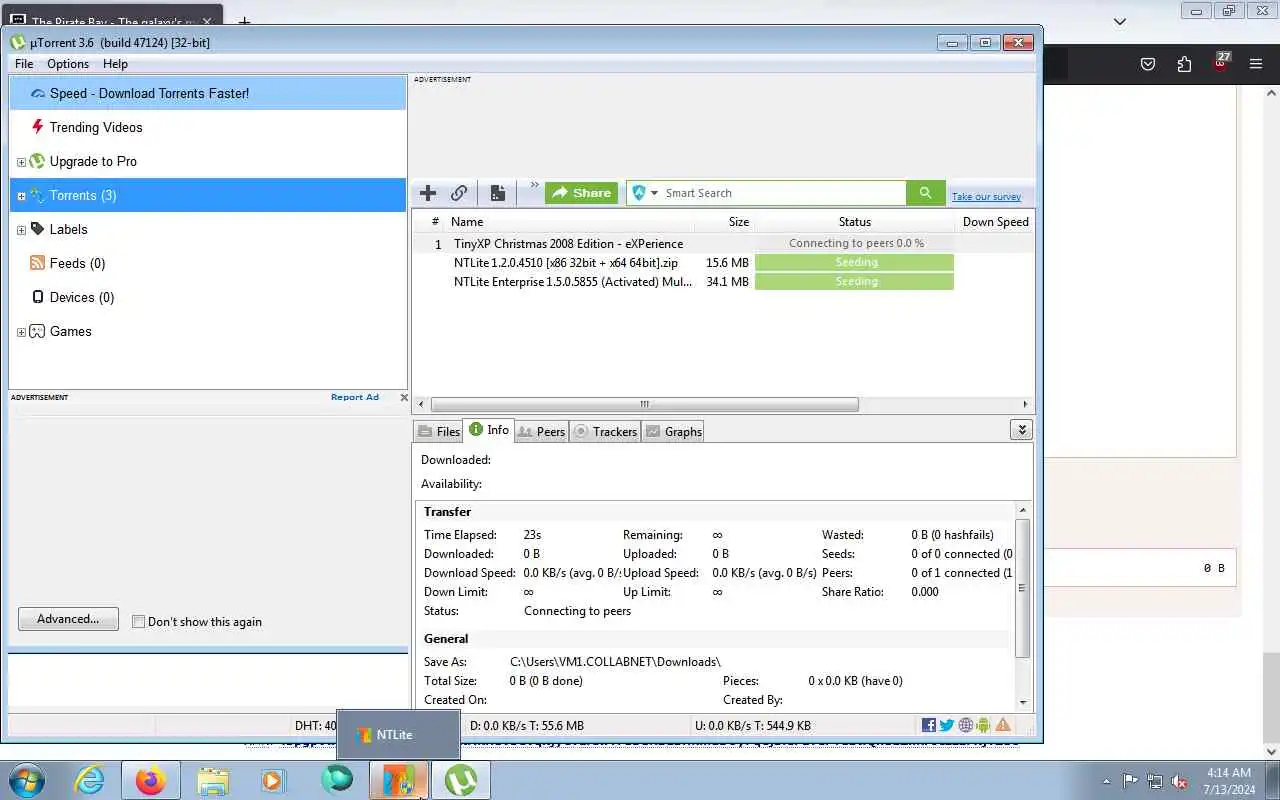This screenshot has width=1280, height=800.
Task: Click the Android icon in status bar
Action: click(983, 725)
